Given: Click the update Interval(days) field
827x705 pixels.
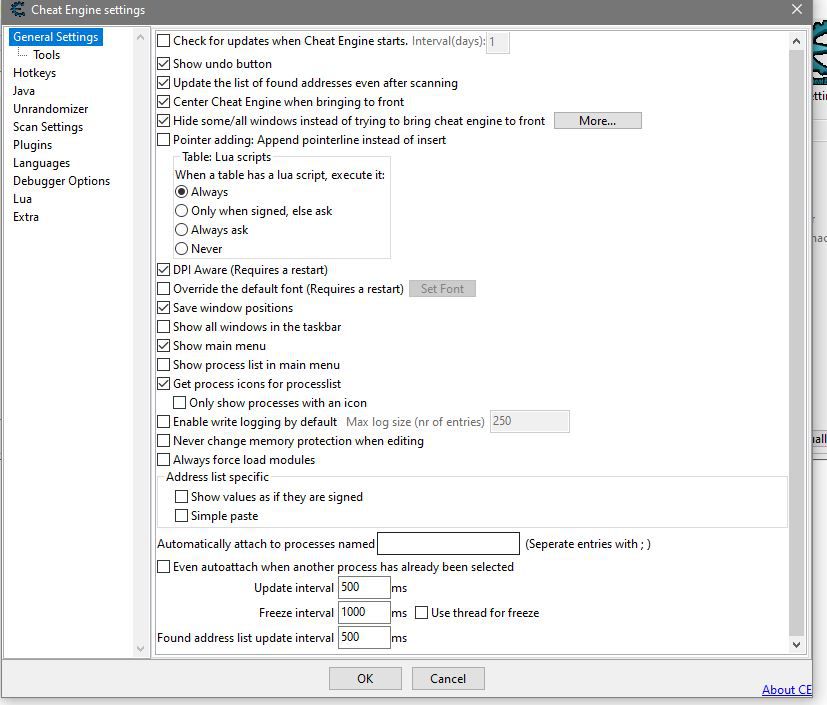Looking at the screenshot, I should pyautogui.click(x=497, y=42).
